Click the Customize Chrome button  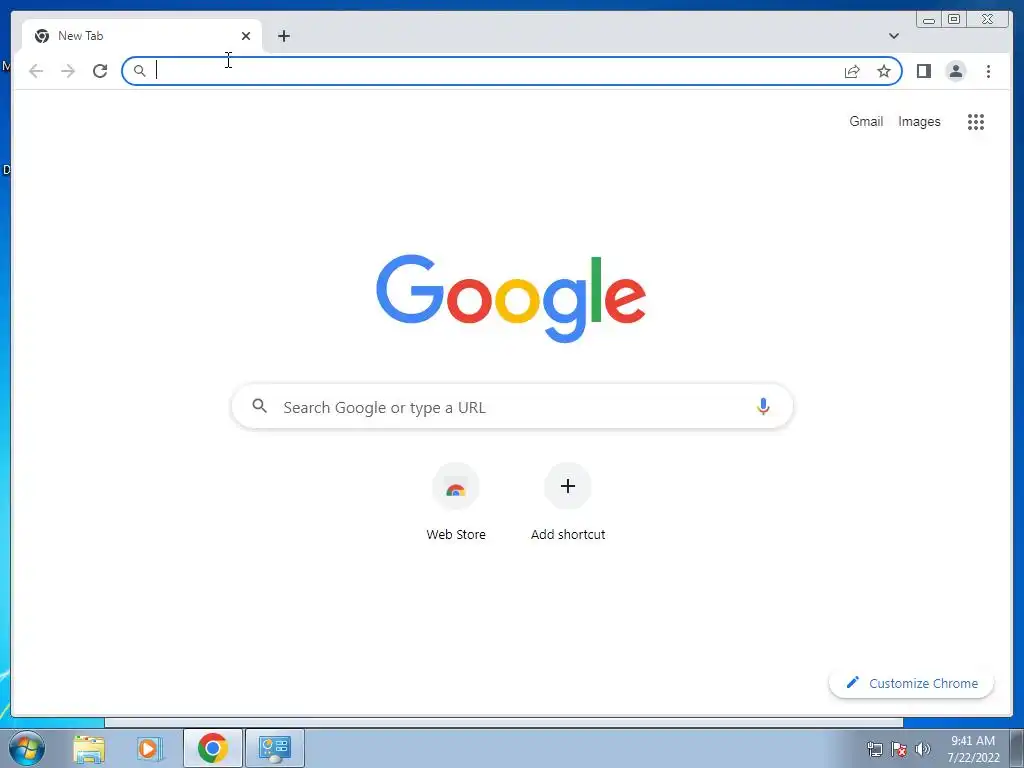(911, 683)
